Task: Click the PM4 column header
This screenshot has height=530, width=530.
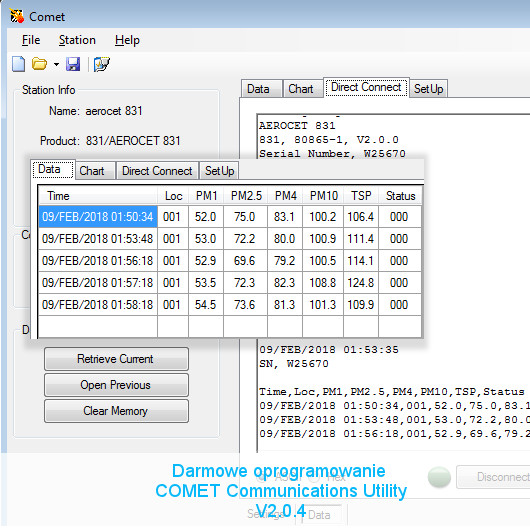Action: pyautogui.click(x=285, y=196)
